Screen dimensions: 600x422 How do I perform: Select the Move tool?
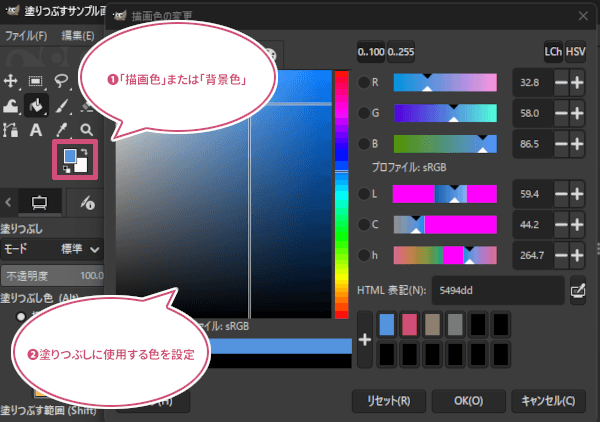(x=10, y=81)
